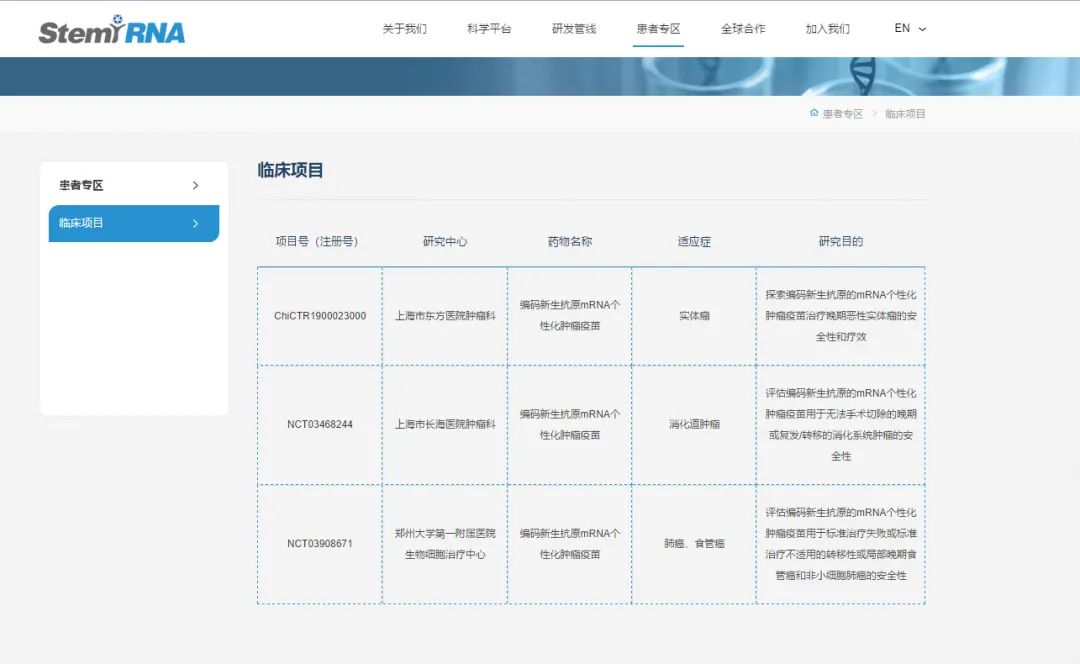The width and height of the screenshot is (1080, 664).
Task: Click the home icon in the breadcrumb
Action: click(x=813, y=113)
